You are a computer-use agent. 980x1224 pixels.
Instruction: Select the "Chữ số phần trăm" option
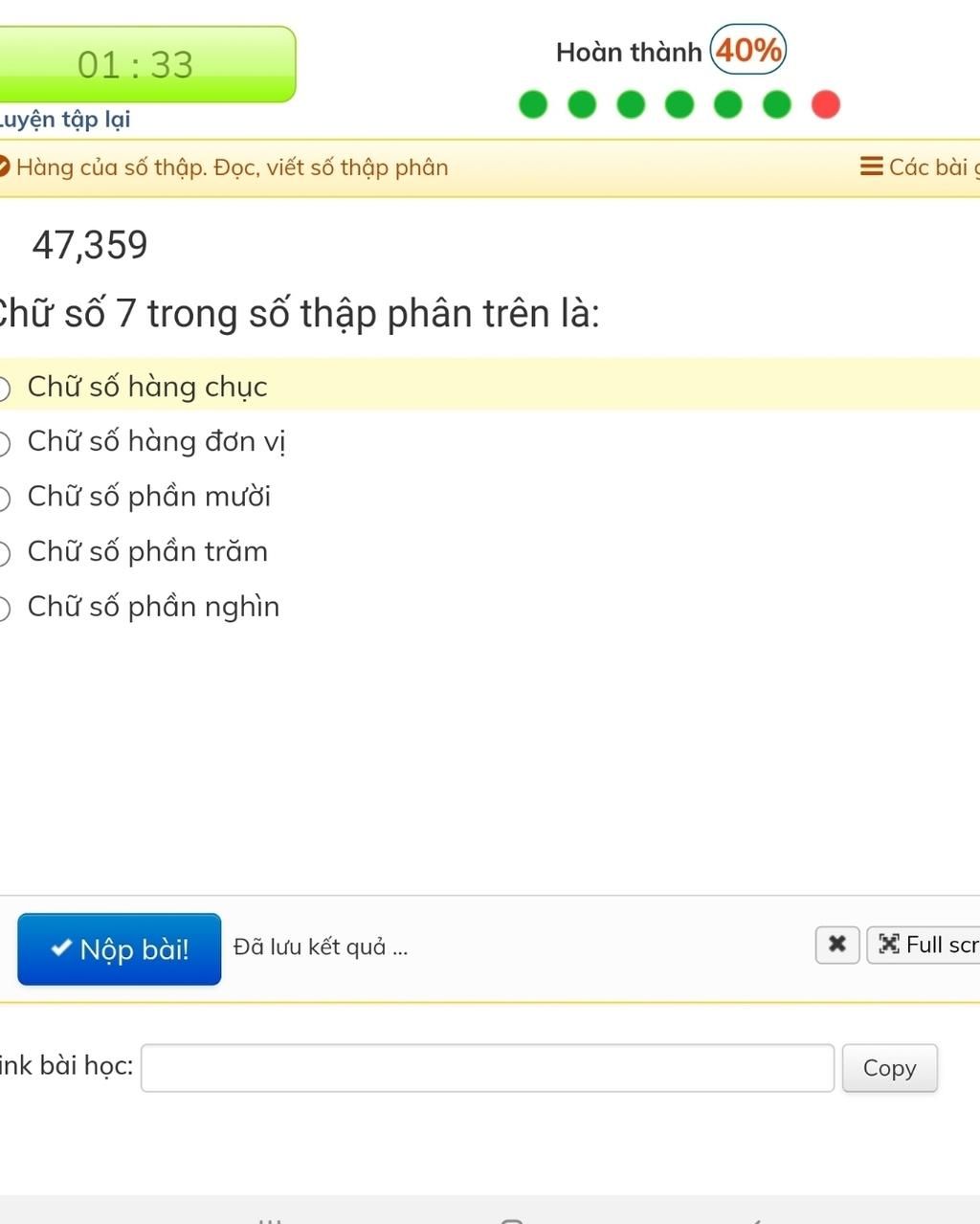click(x=134, y=552)
